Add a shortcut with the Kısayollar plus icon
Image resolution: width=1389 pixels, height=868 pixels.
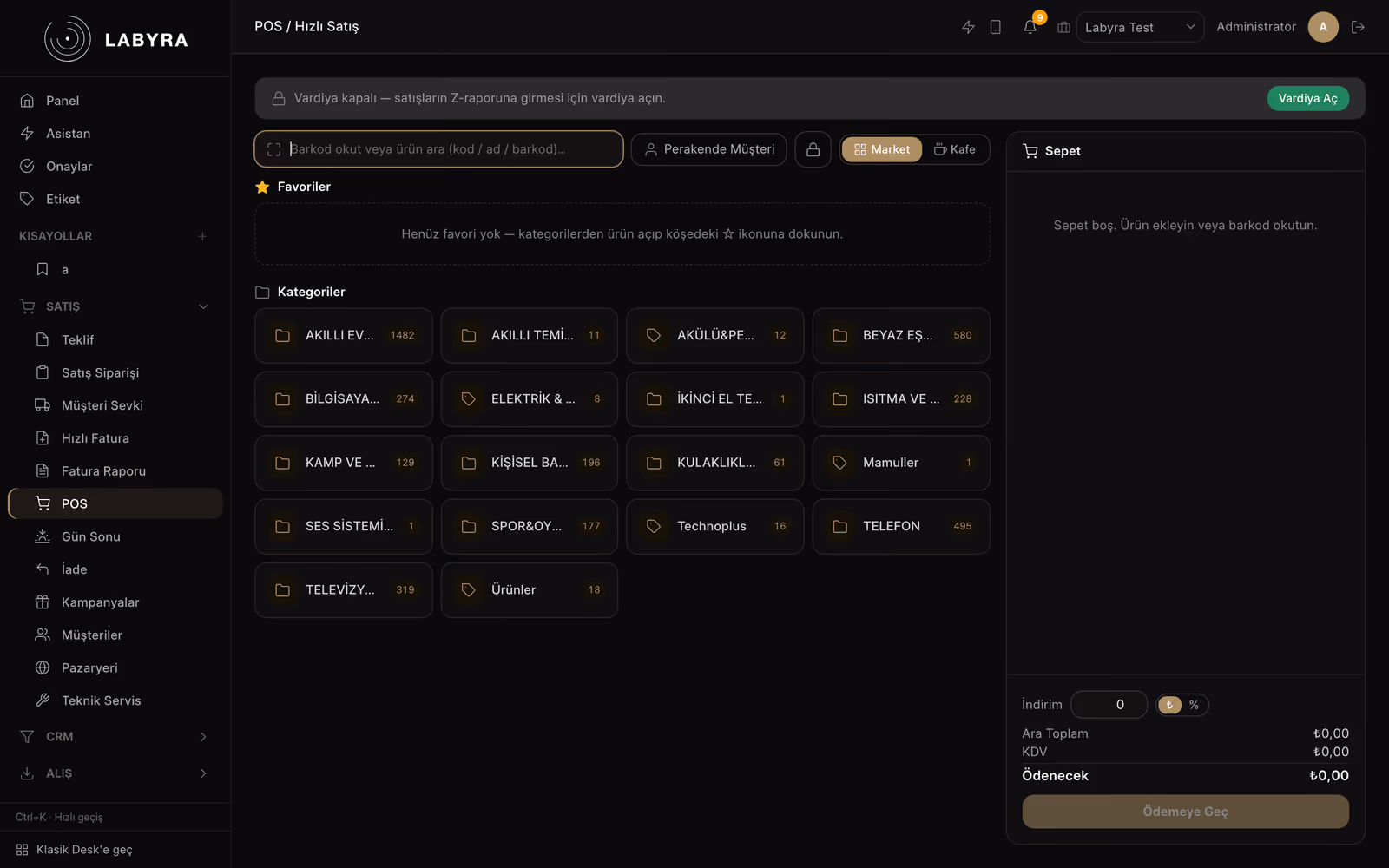202,236
